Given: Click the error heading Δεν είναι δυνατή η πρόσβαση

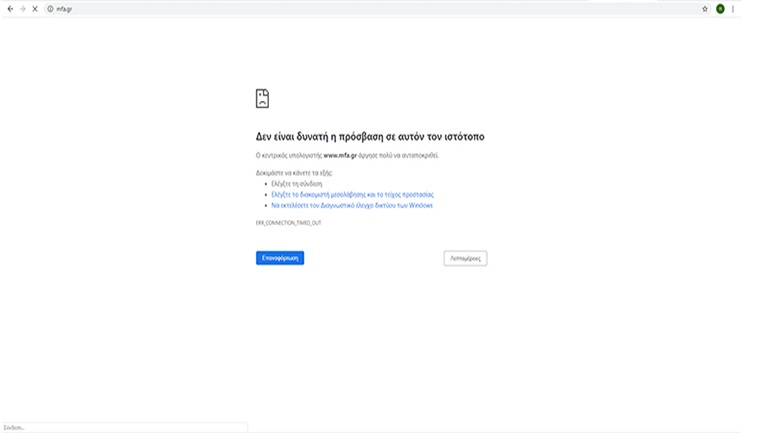Looking at the screenshot, I should [370, 136].
